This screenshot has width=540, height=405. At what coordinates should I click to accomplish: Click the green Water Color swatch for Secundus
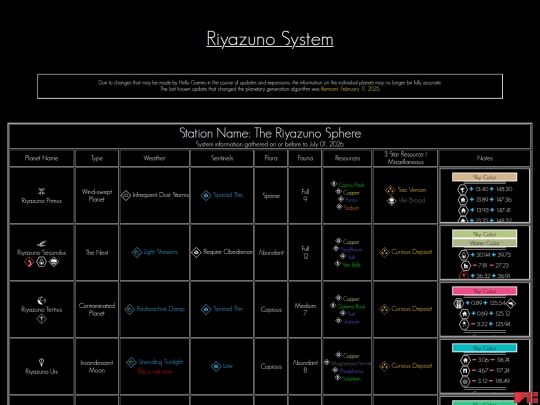[x=484, y=243]
